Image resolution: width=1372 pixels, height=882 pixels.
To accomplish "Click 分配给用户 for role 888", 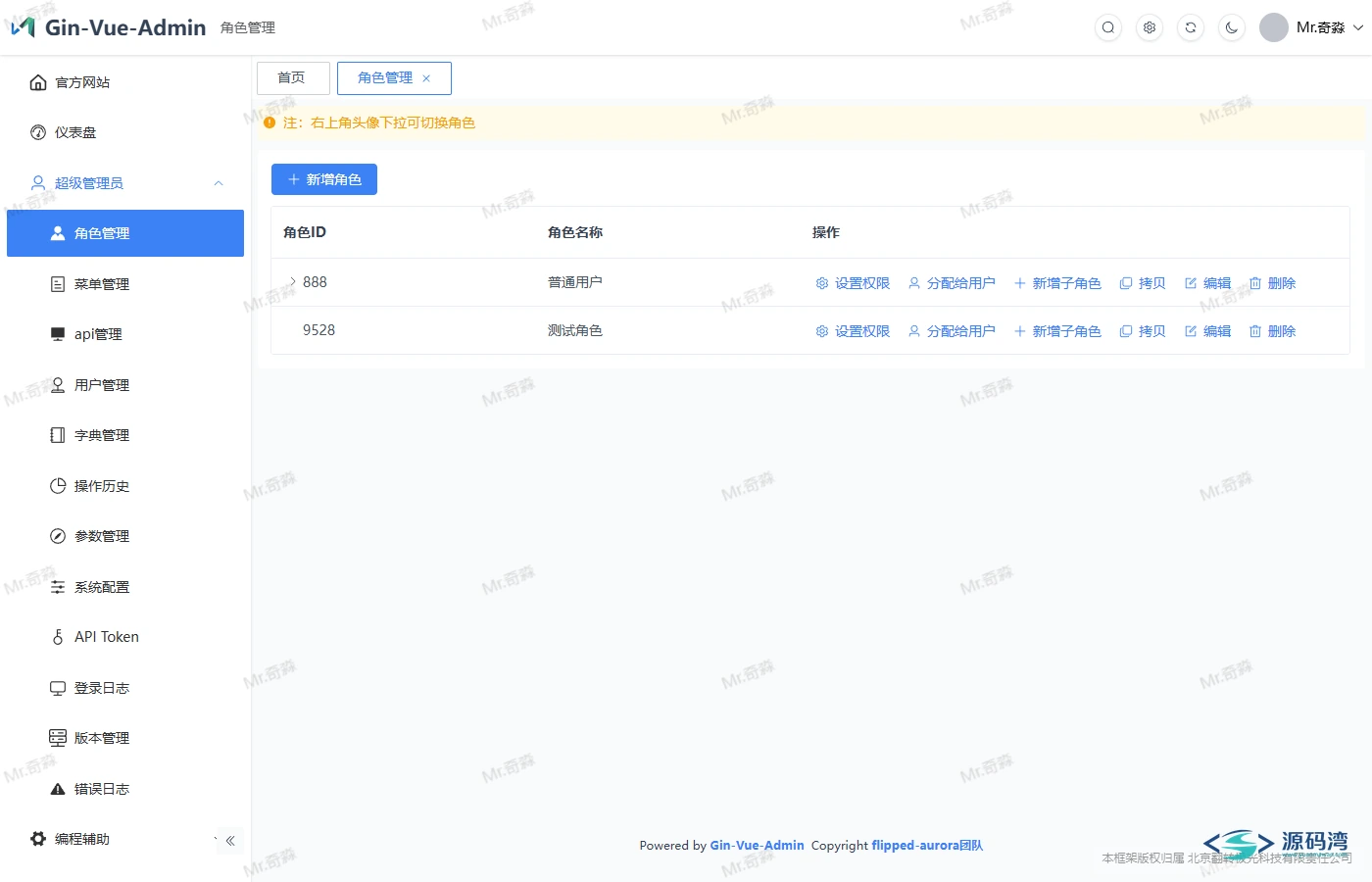I will 952,283.
